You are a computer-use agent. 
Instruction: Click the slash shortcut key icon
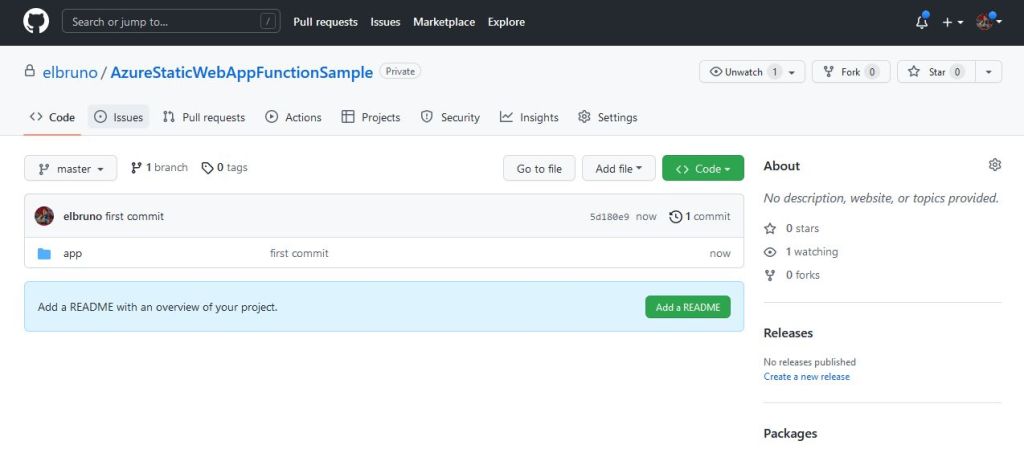pyautogui.click(x=268, y=22)
